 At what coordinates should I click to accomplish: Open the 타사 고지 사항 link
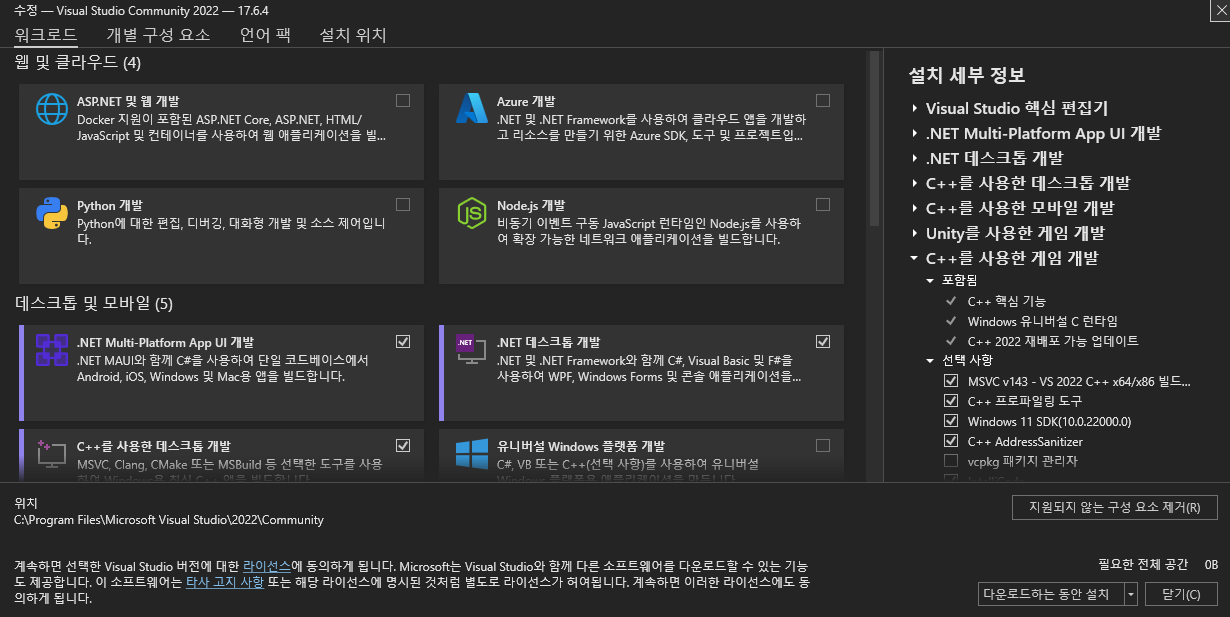(224, 582)
